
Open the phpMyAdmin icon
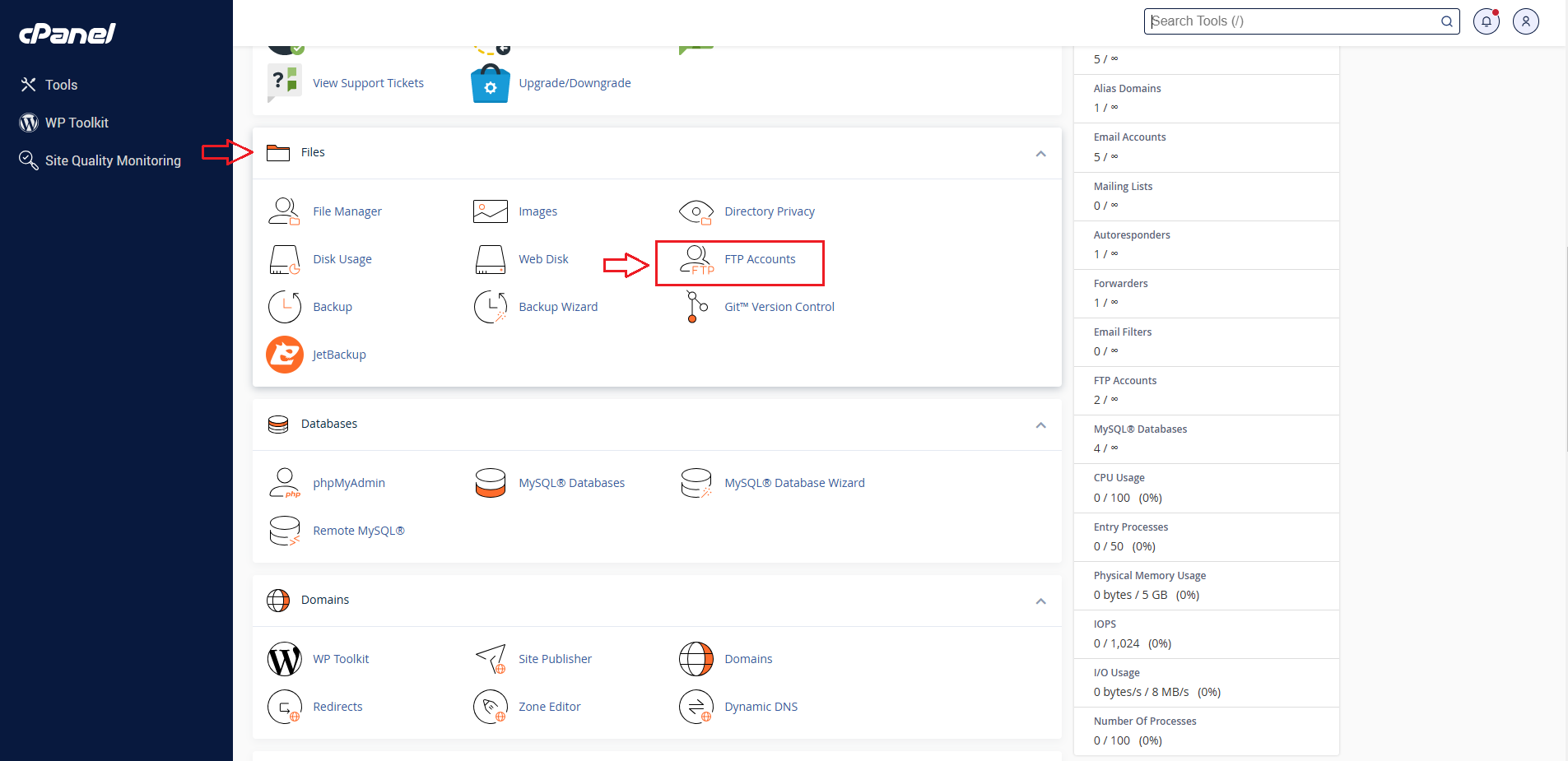[x=285, y=483]
